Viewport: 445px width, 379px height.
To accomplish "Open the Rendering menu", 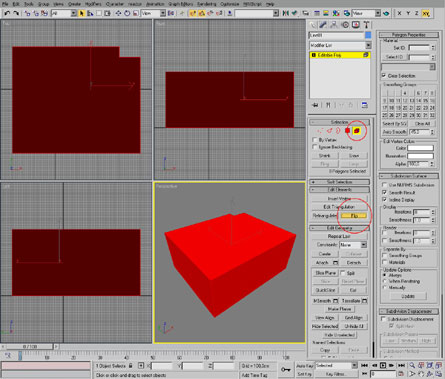I will pos(207,4).
